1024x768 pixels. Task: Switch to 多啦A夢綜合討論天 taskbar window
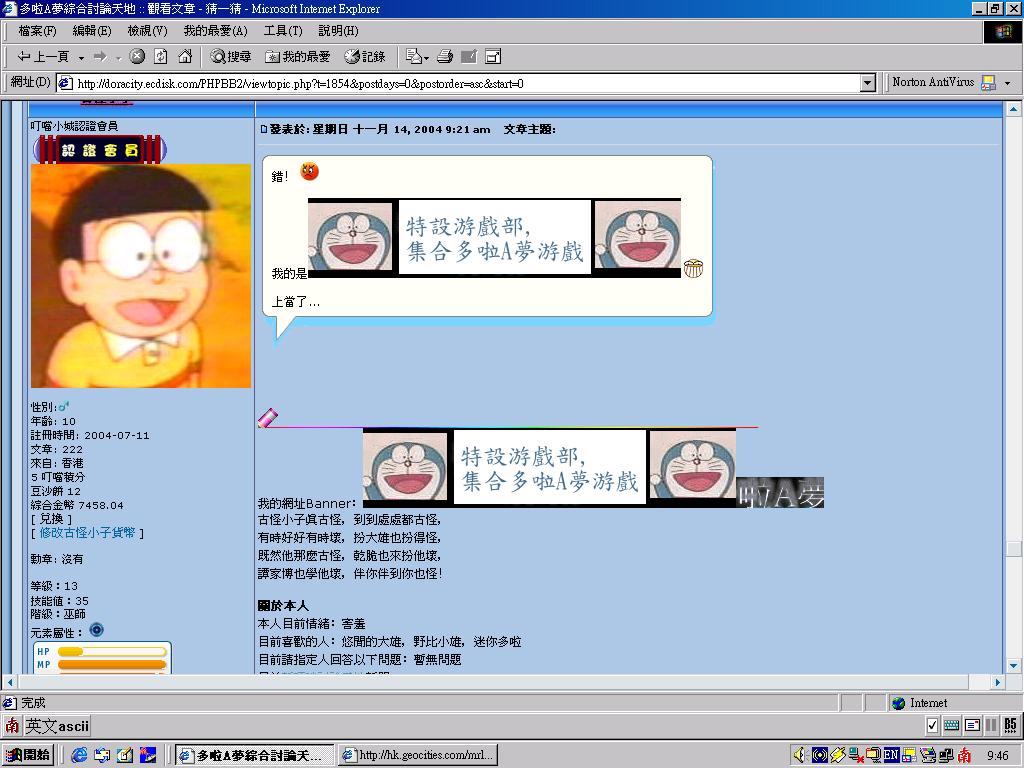pos(254,756)
